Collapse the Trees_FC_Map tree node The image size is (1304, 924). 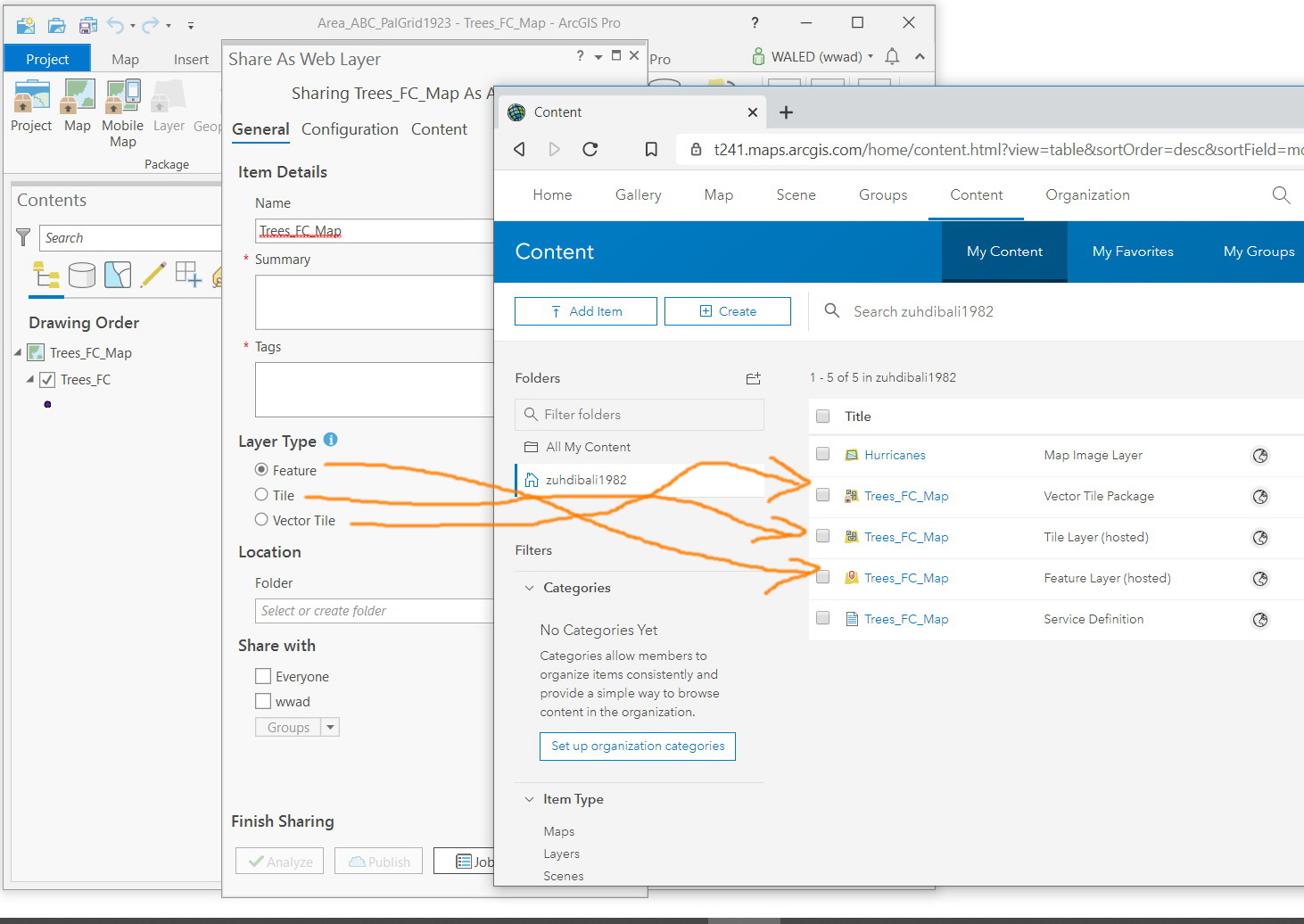pyautogui.click(x=18, y=353)
